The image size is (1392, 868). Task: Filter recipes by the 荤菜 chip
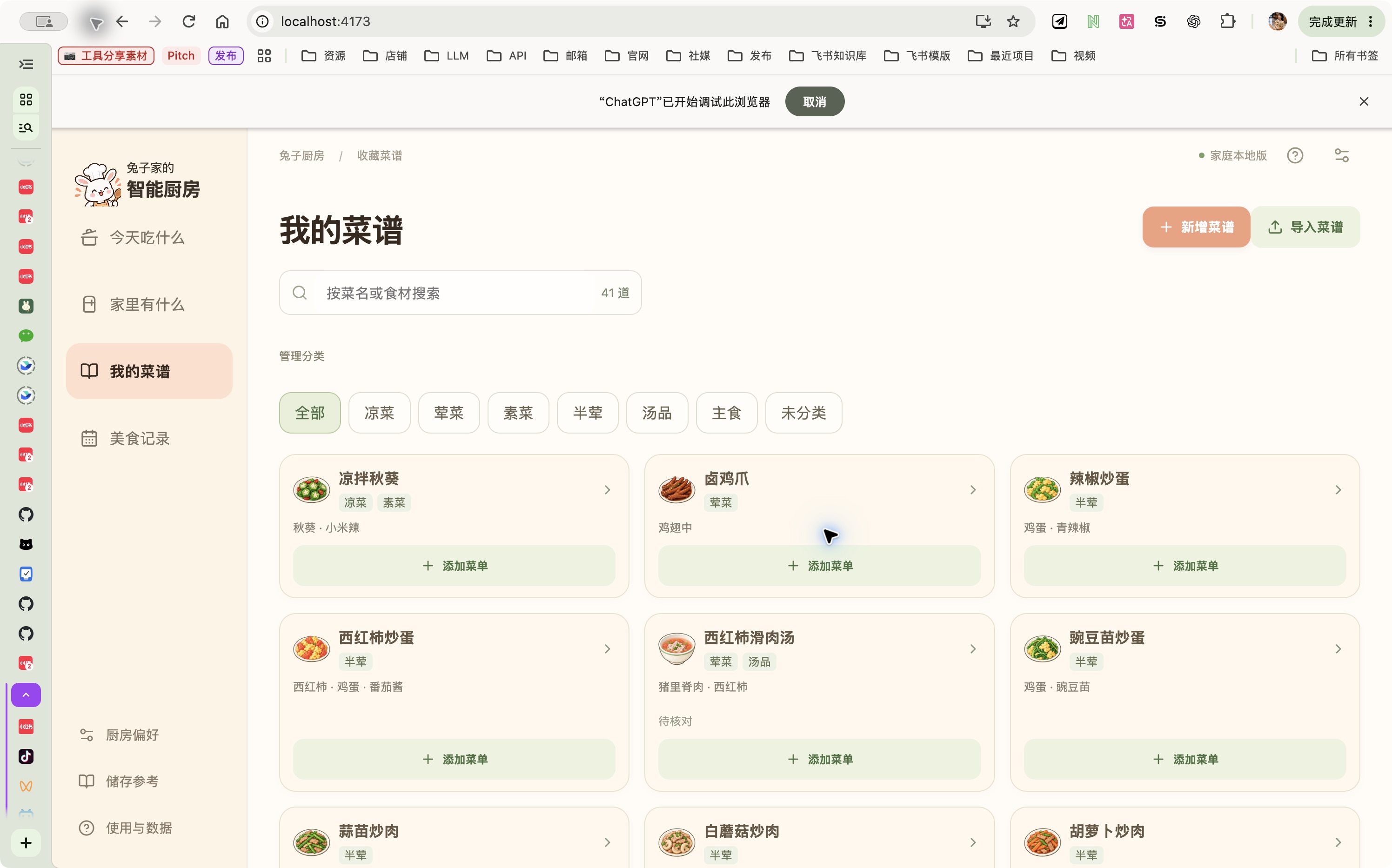point(449,413)
